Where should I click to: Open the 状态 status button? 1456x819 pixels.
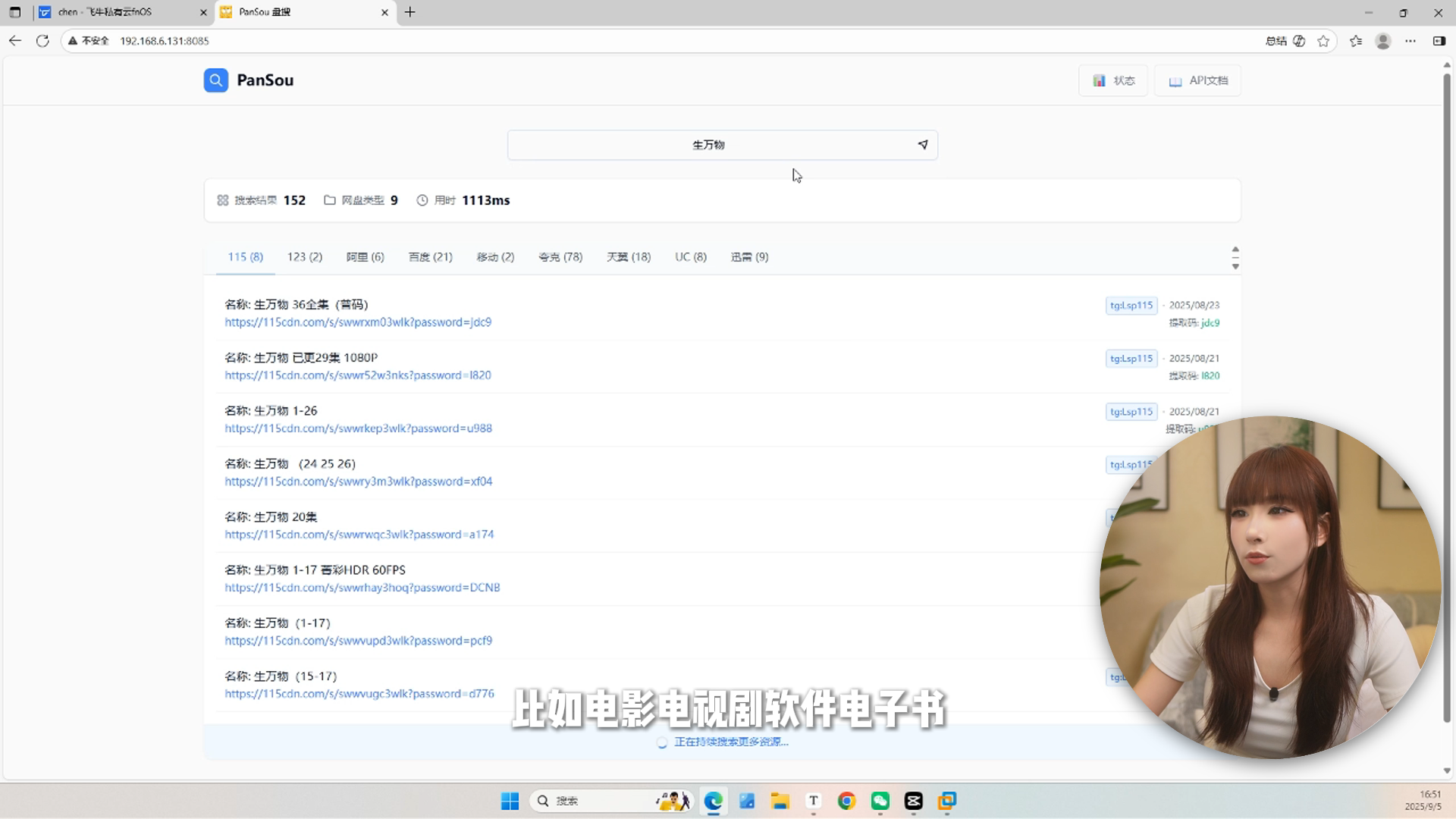pyautogui.click(x=1112, y=80)
